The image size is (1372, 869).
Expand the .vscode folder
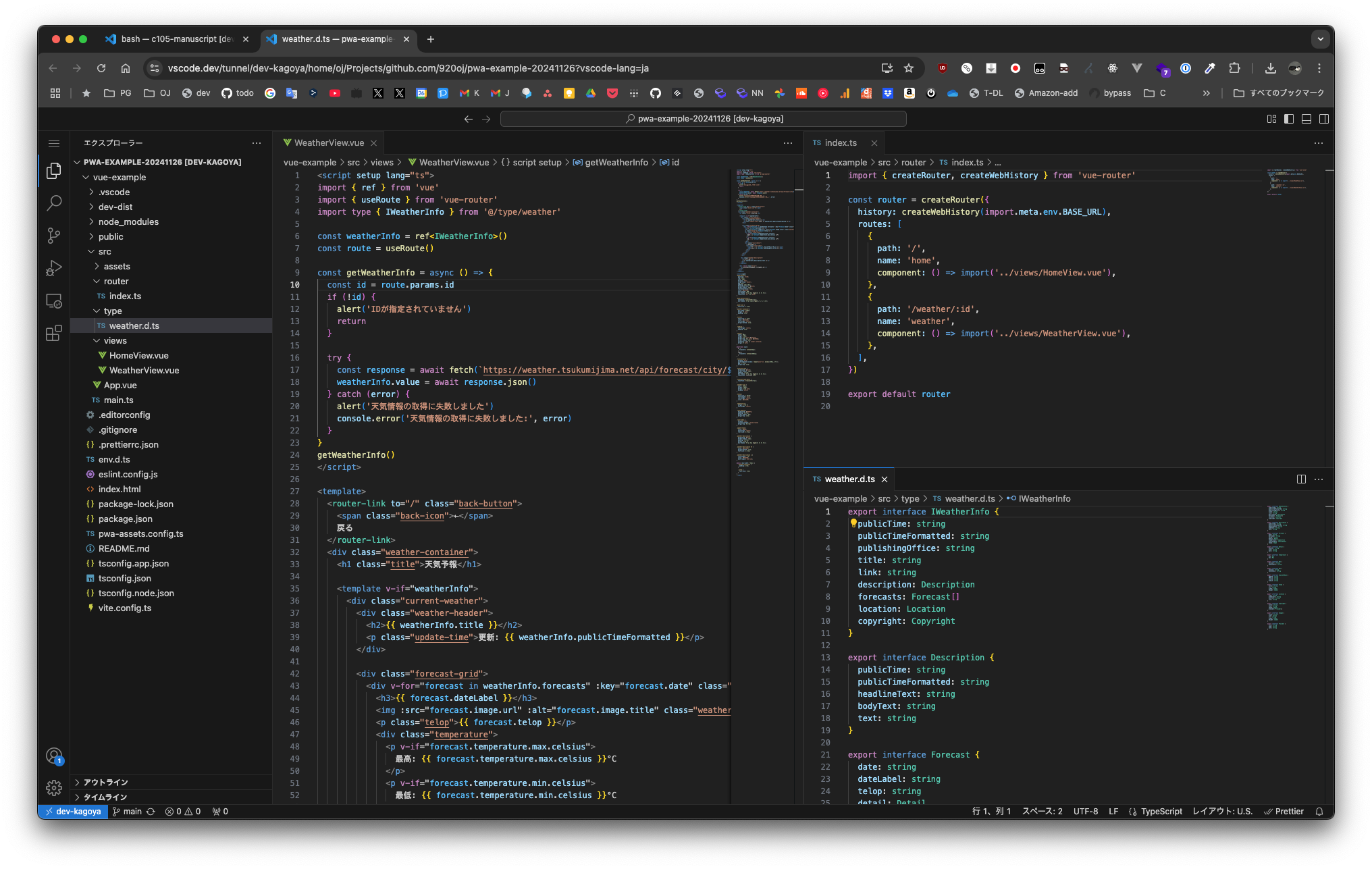click(x=114, y=192)
